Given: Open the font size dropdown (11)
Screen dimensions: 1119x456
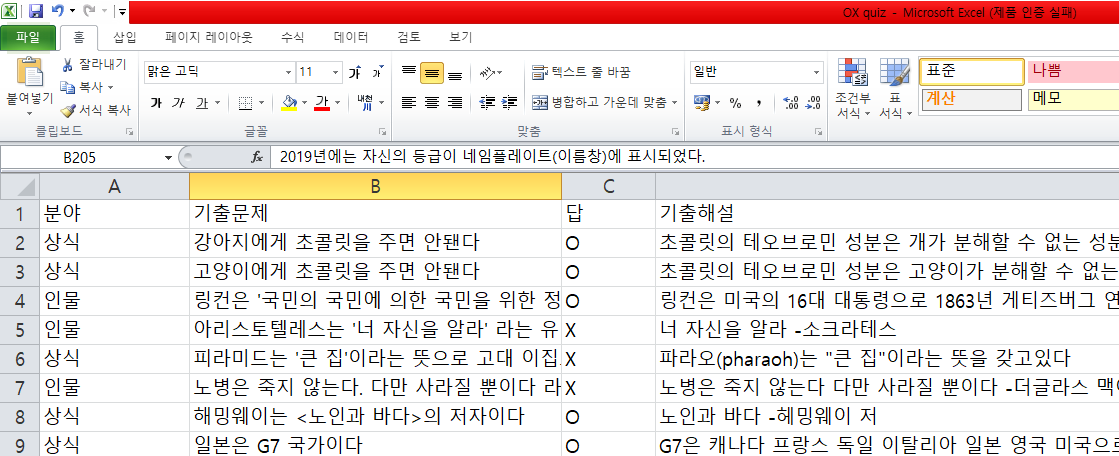Looking at the screenshot, I should pyautogui.click(x=337, y=73).
